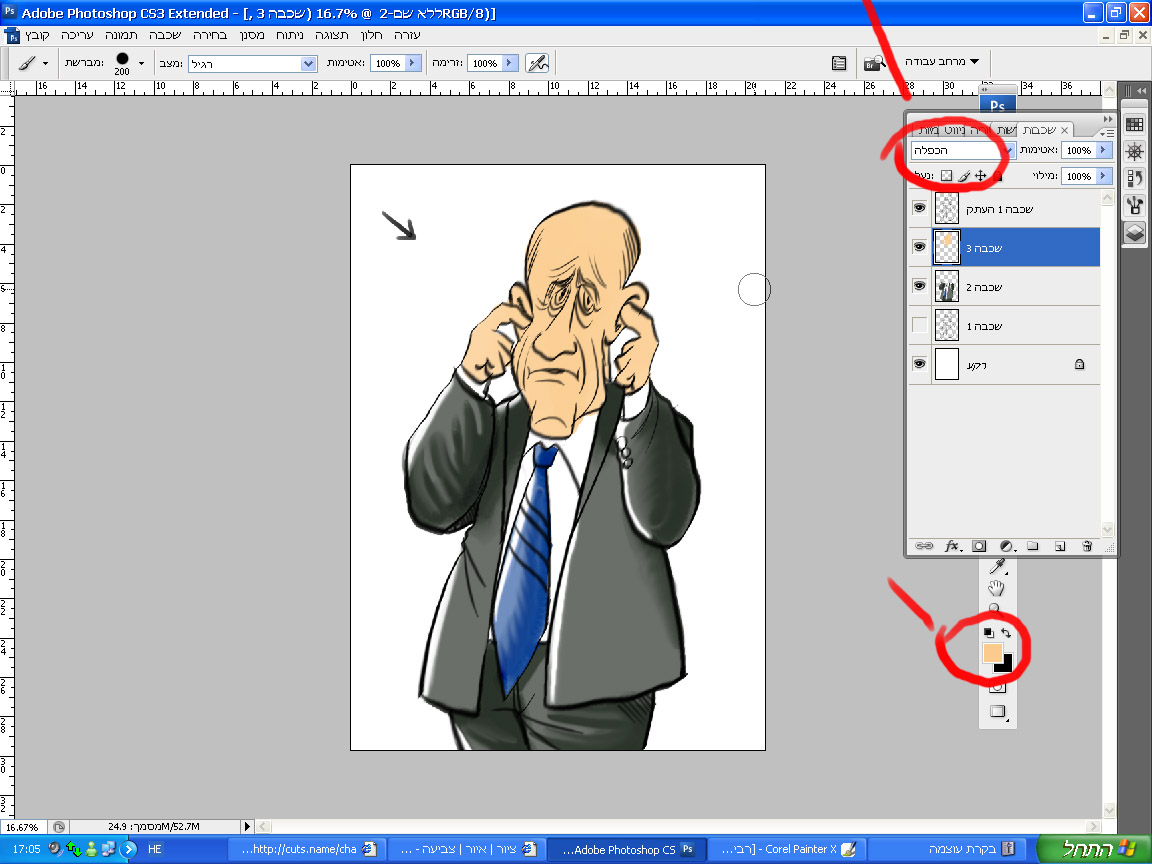Select the Eyedropper tool
Viewport: 1152px width, 864px height.
pyautogui.click(x=996, y=568)
